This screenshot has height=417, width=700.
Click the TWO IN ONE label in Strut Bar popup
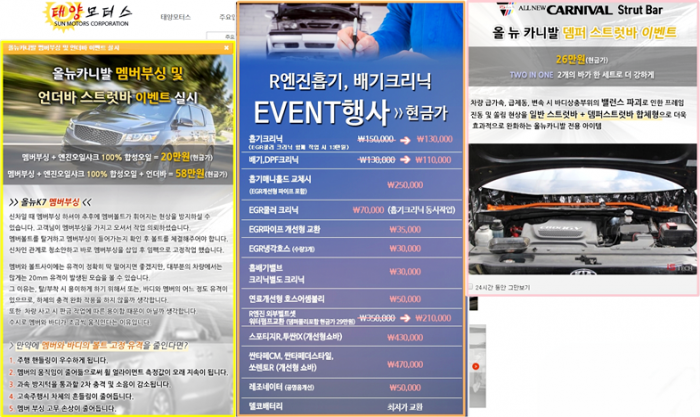[x=531, y=75]
